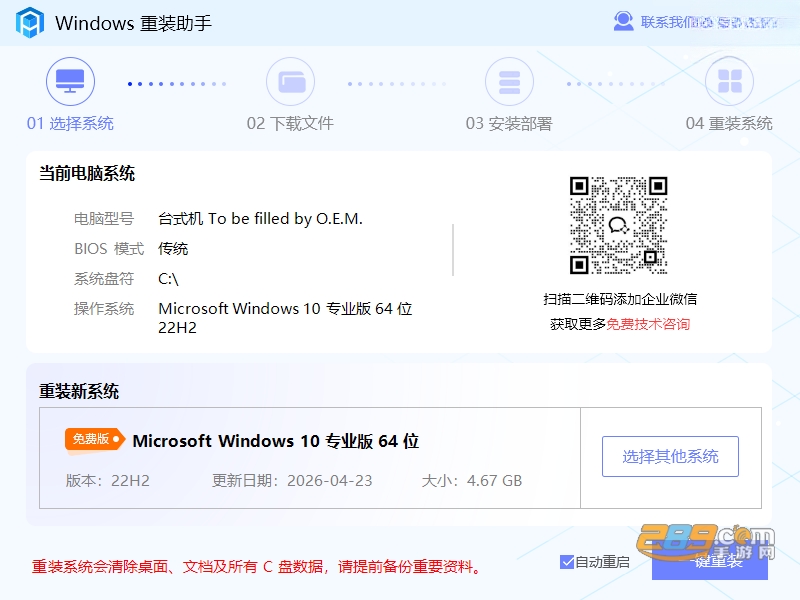The image size is (800, 600).
Task: Select the step 03 install deployment icon
Action: coord(509,82)
